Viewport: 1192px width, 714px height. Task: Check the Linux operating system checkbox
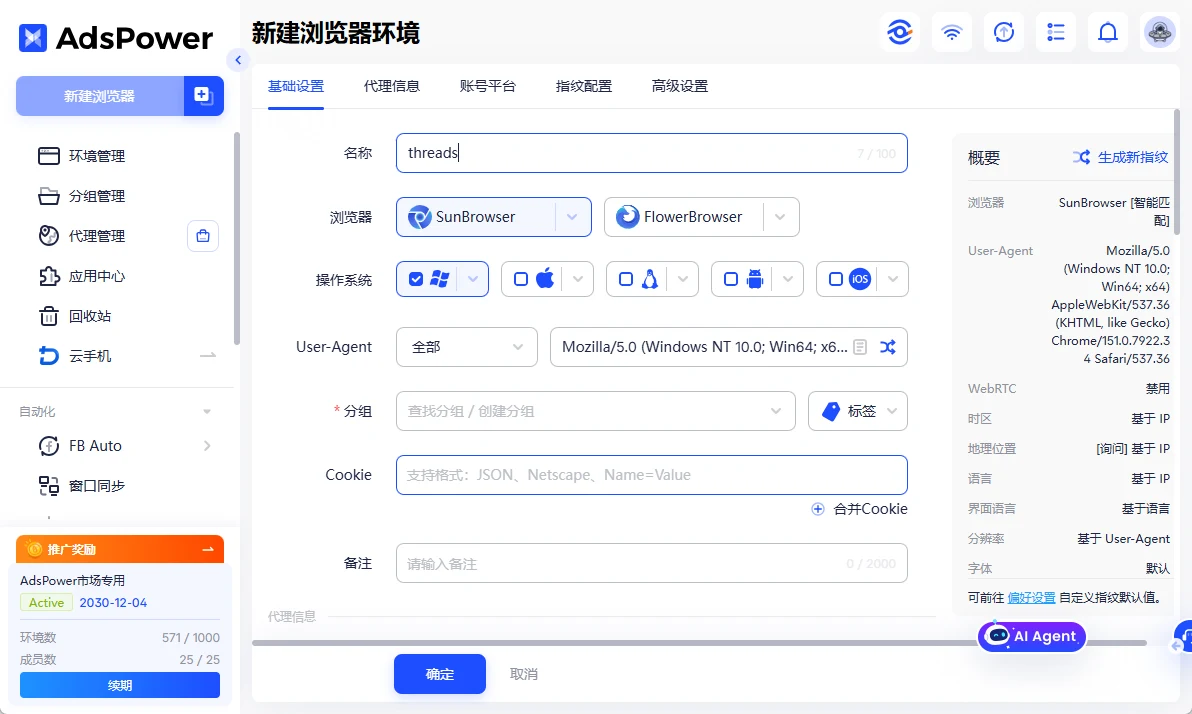(x=626, y=279)
